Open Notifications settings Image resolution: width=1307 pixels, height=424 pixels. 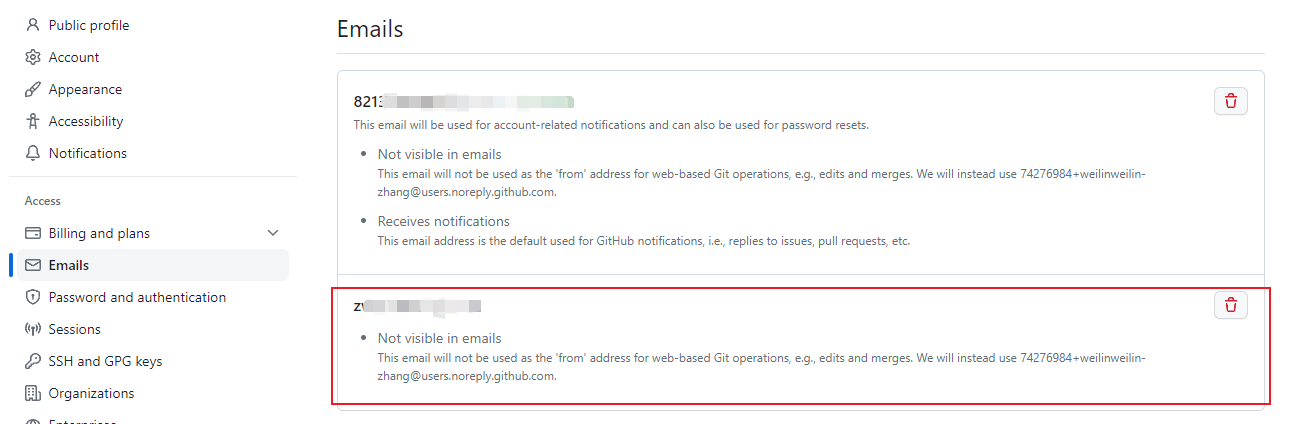[153, 153]
